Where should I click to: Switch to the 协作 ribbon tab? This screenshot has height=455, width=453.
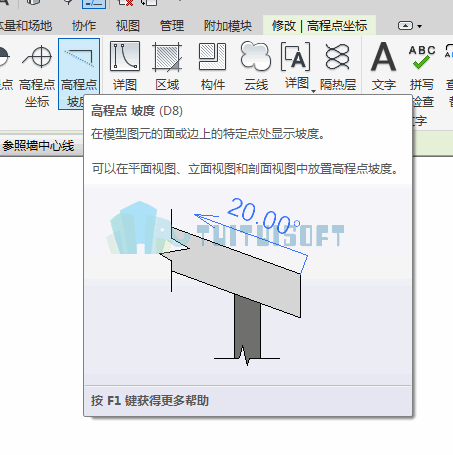tap(84, 26)
